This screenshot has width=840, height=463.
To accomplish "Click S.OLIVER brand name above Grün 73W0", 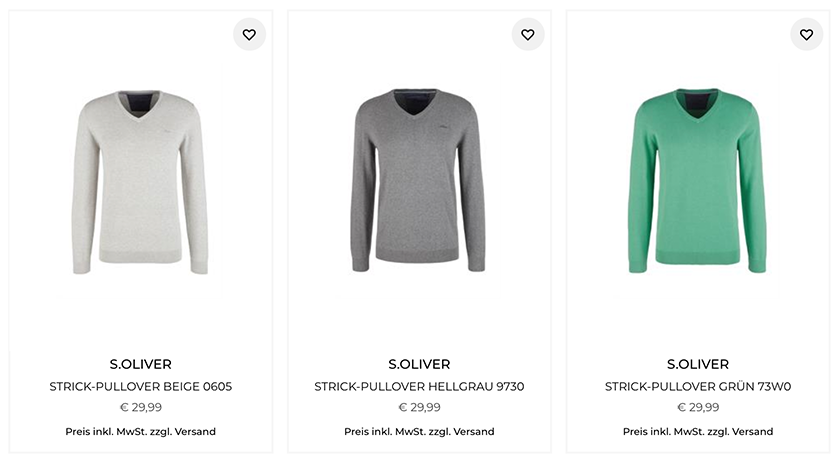I will [698, 364].
